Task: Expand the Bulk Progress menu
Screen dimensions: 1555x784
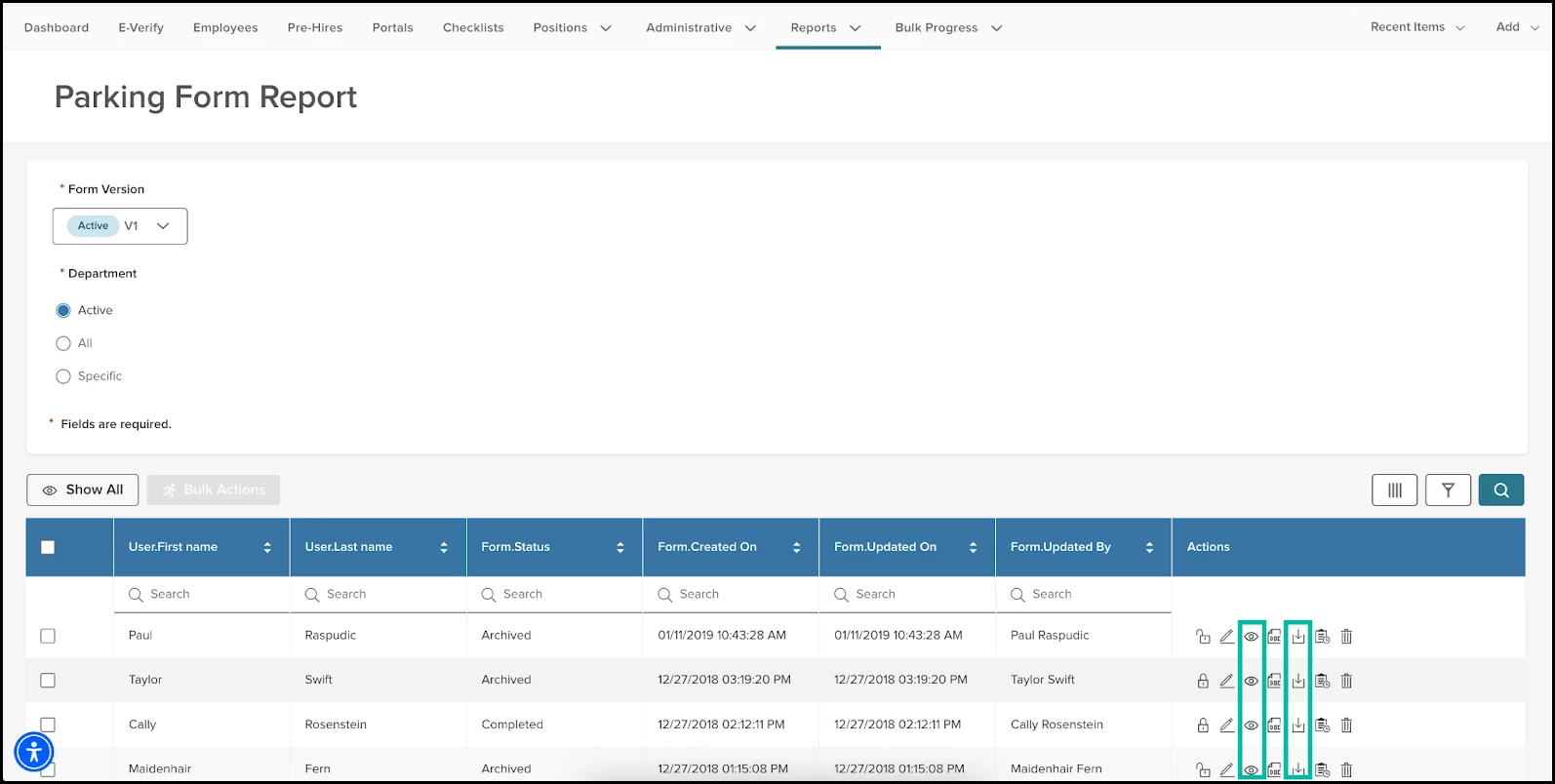Action: coord(948,27)
